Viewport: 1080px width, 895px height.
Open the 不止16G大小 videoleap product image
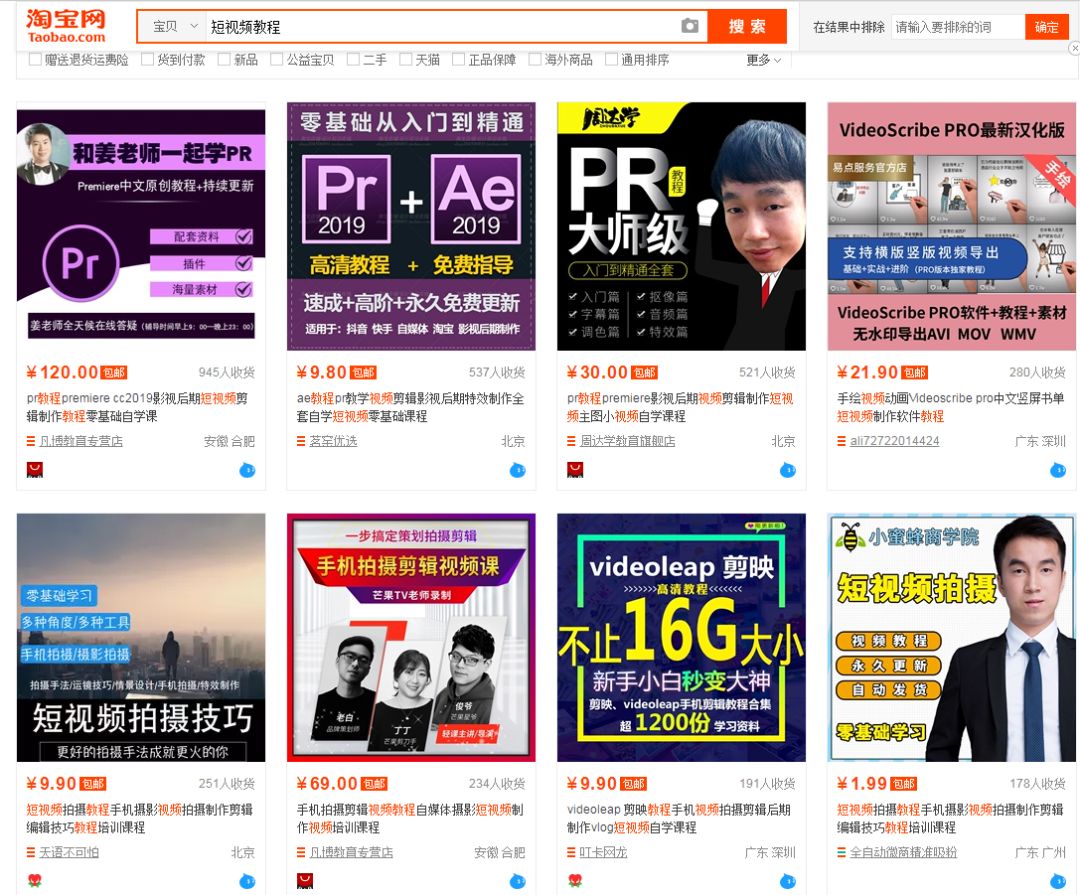click(x=681, y=637)
